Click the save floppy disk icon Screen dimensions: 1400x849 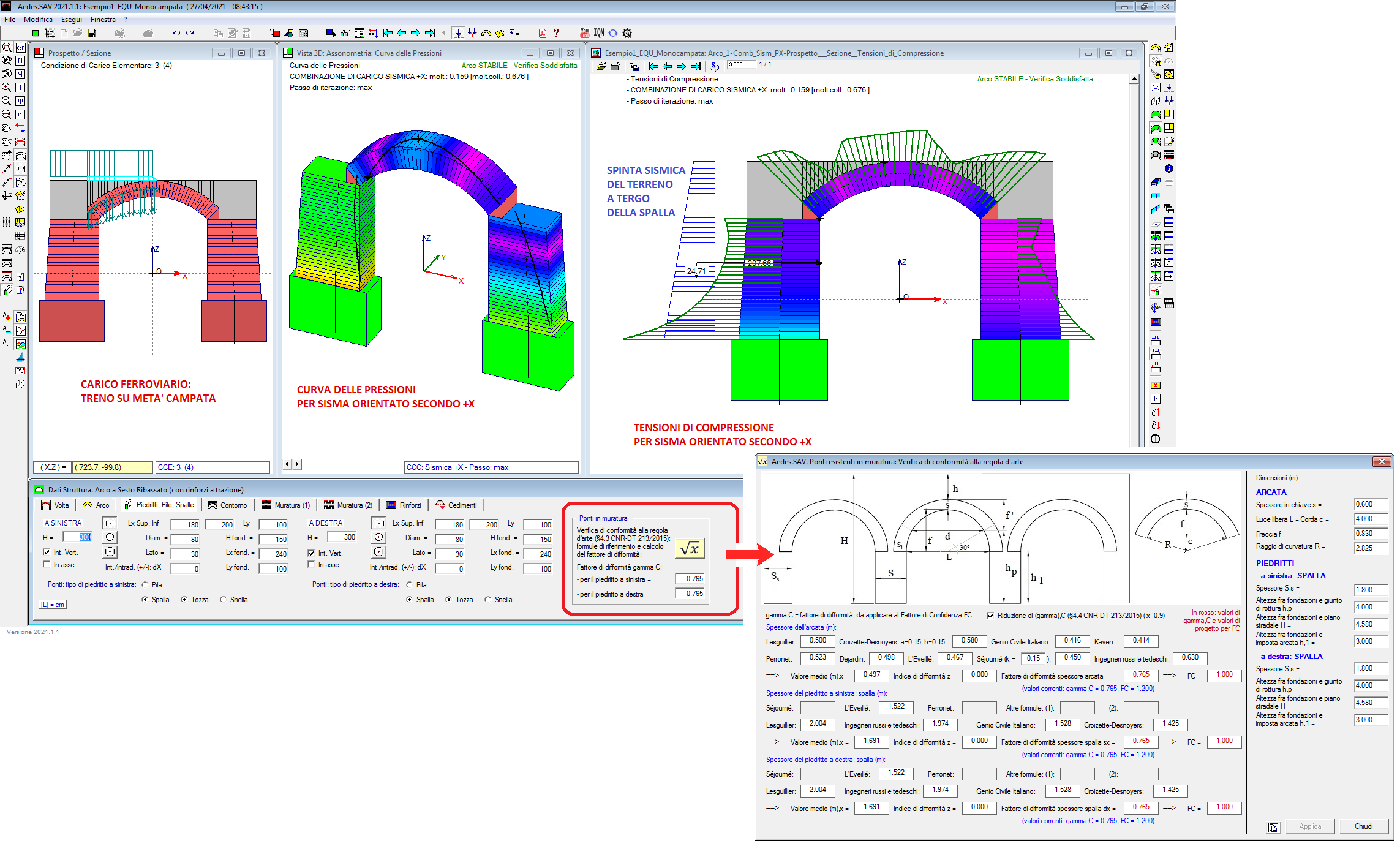point(92,33)
